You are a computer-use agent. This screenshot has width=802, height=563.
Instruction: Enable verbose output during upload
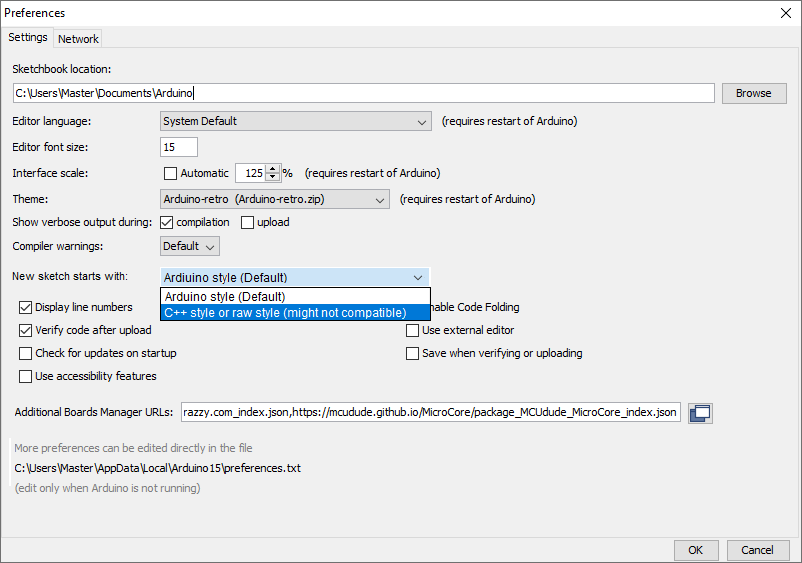[x=248, y=222]
